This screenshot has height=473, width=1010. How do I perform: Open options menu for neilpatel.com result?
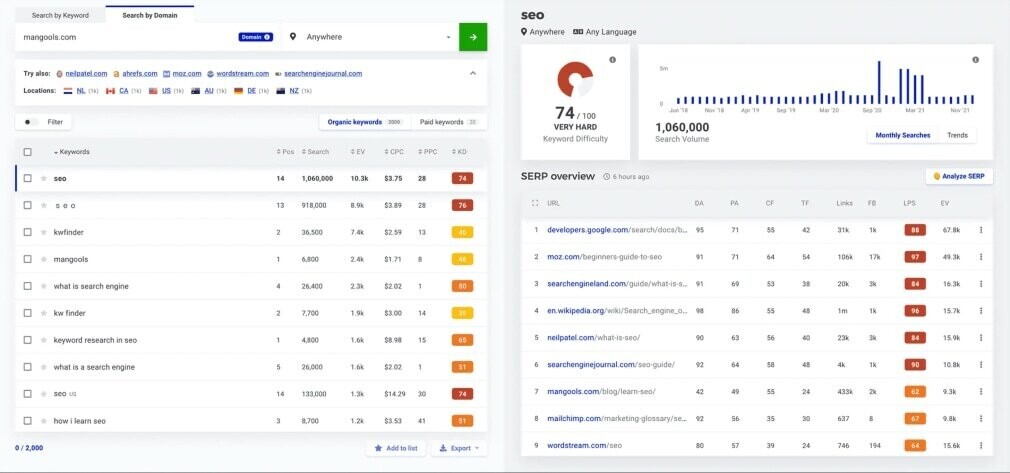[x=981, y=338]
